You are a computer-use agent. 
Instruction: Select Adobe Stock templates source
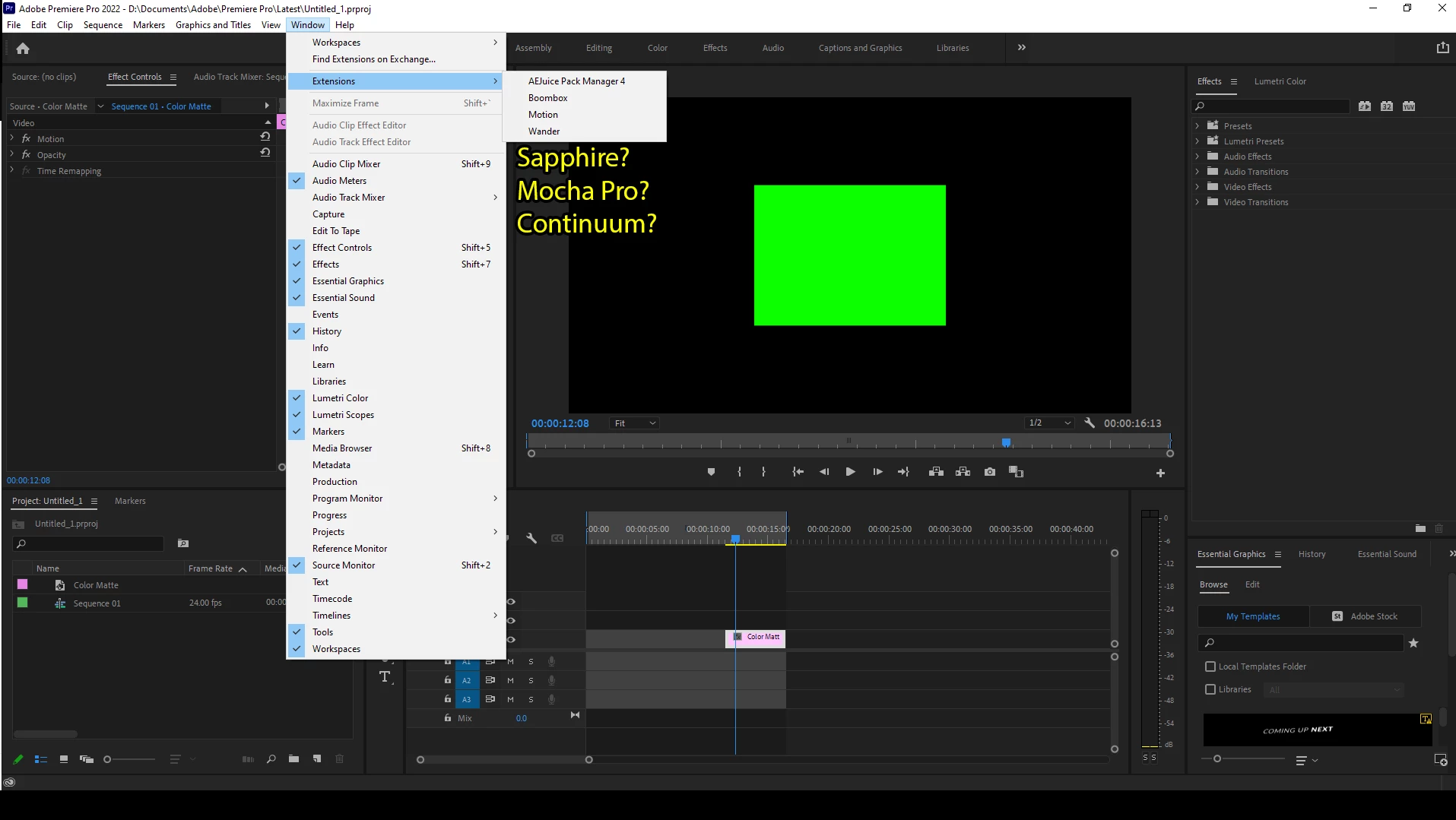(1366, 616)
